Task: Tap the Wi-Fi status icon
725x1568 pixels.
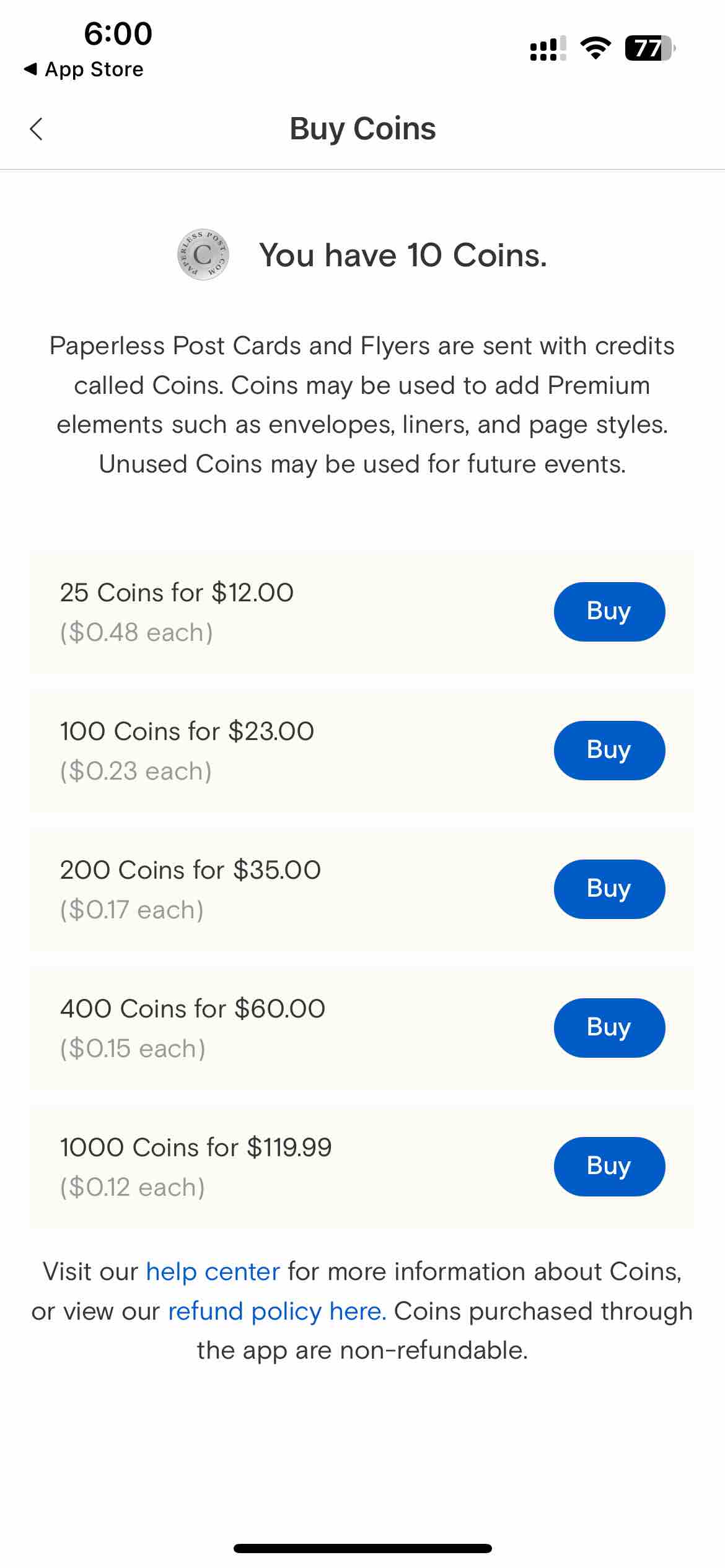Action: (x=595, y=48)
